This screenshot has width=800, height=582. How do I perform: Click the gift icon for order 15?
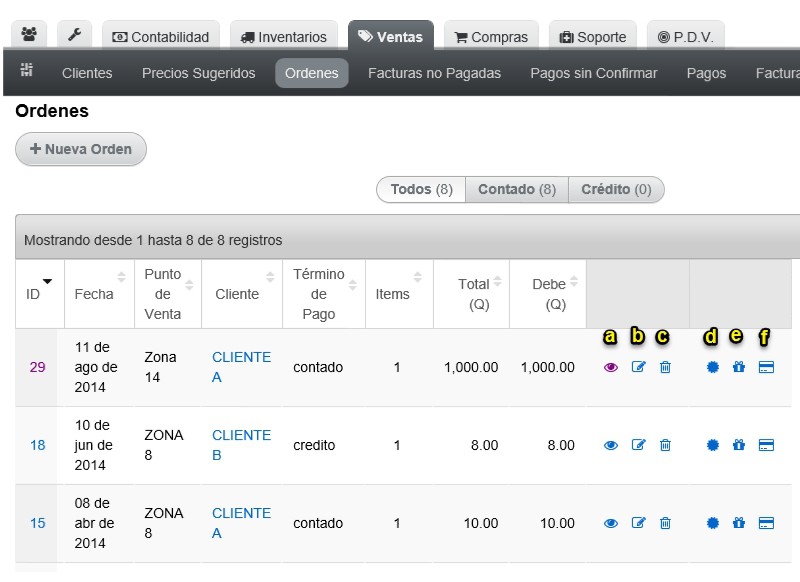739,523
